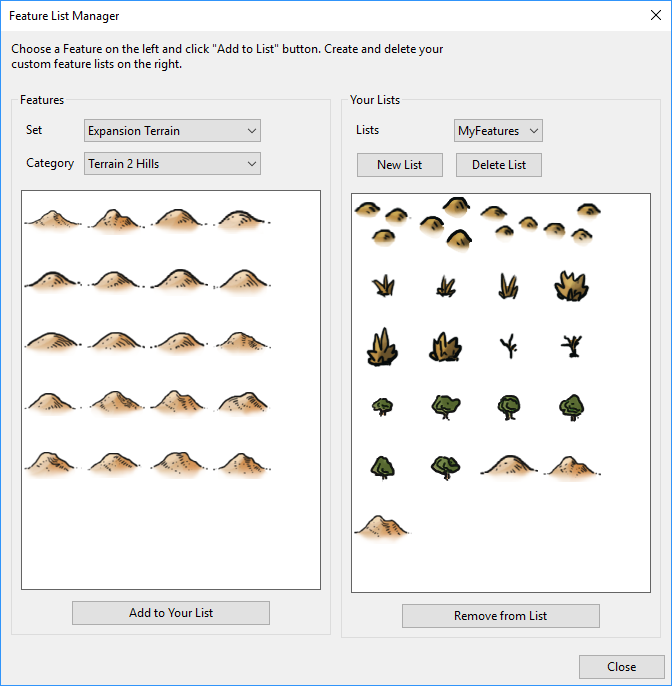
Task: Pick the first large brown bush beside the twigs
Action: [382, 347]
